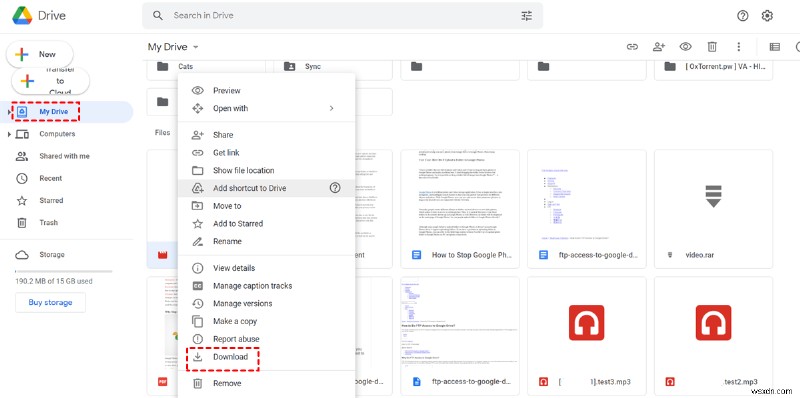Image resolution: width=800 pixels, height=398 pixels.
Task: Choose Make a copy
Action: pyautogui.click(x=266, y=321)
